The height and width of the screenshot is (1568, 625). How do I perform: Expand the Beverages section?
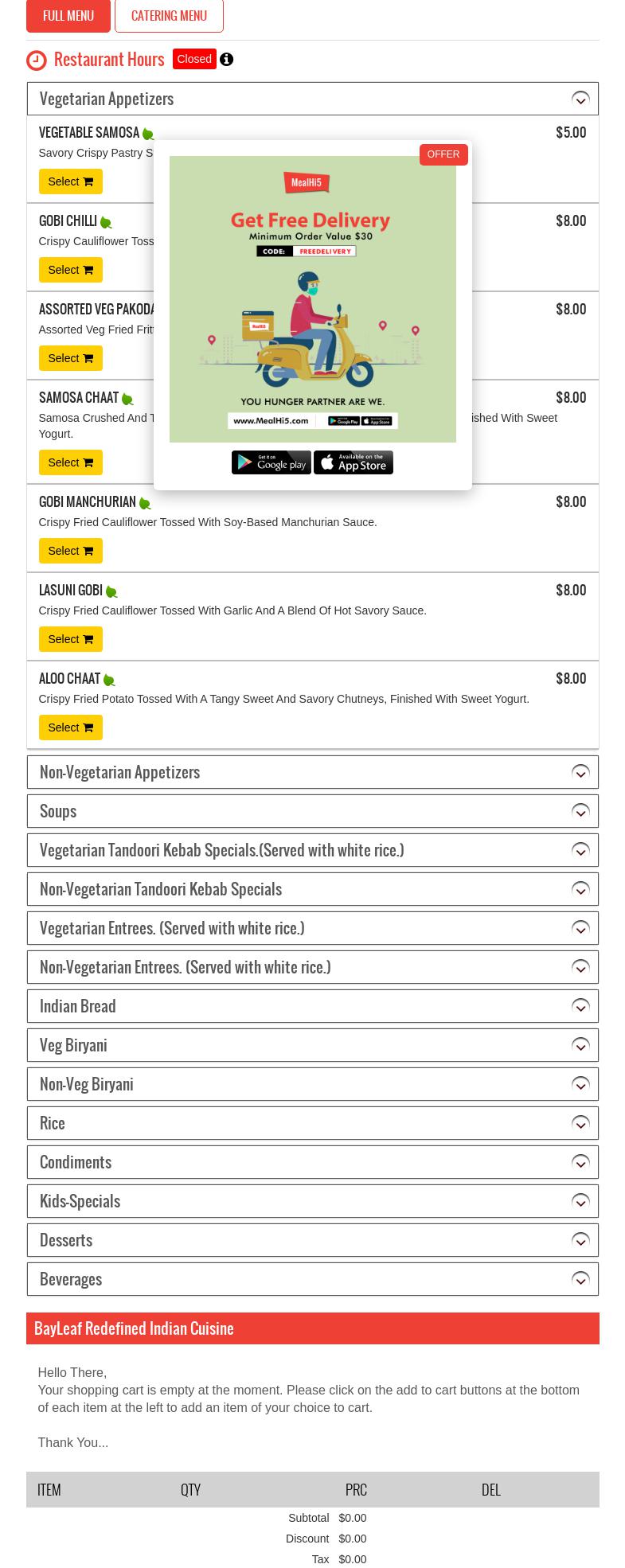point(580,1280)
